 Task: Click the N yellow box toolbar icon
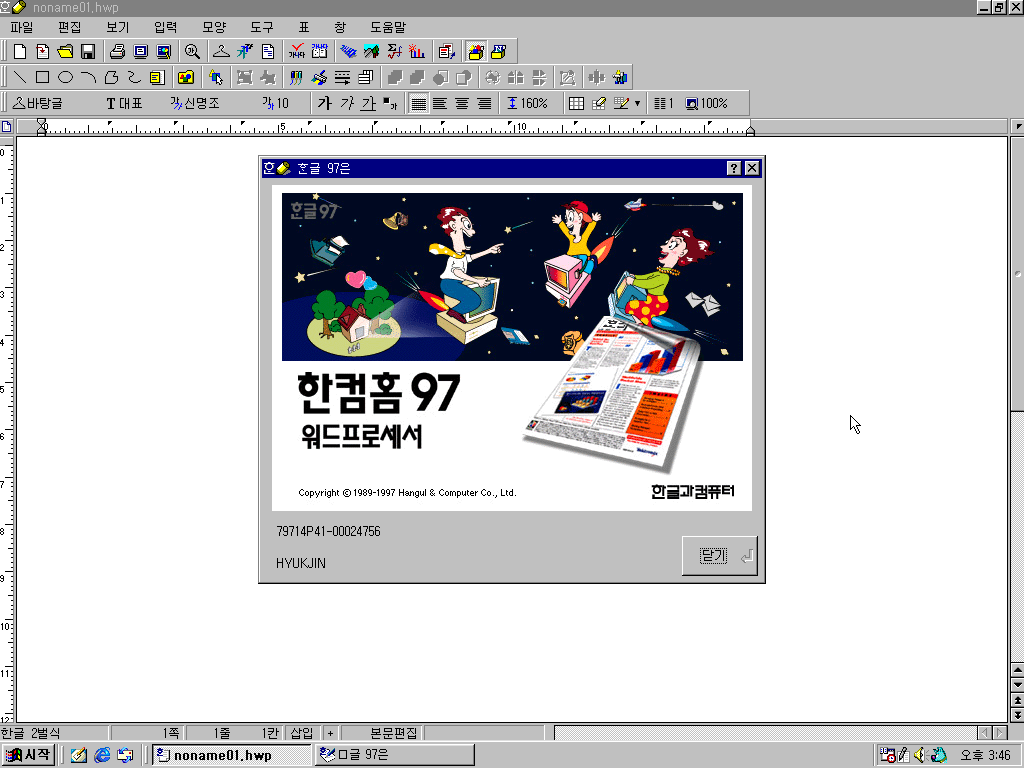[499, 52]
